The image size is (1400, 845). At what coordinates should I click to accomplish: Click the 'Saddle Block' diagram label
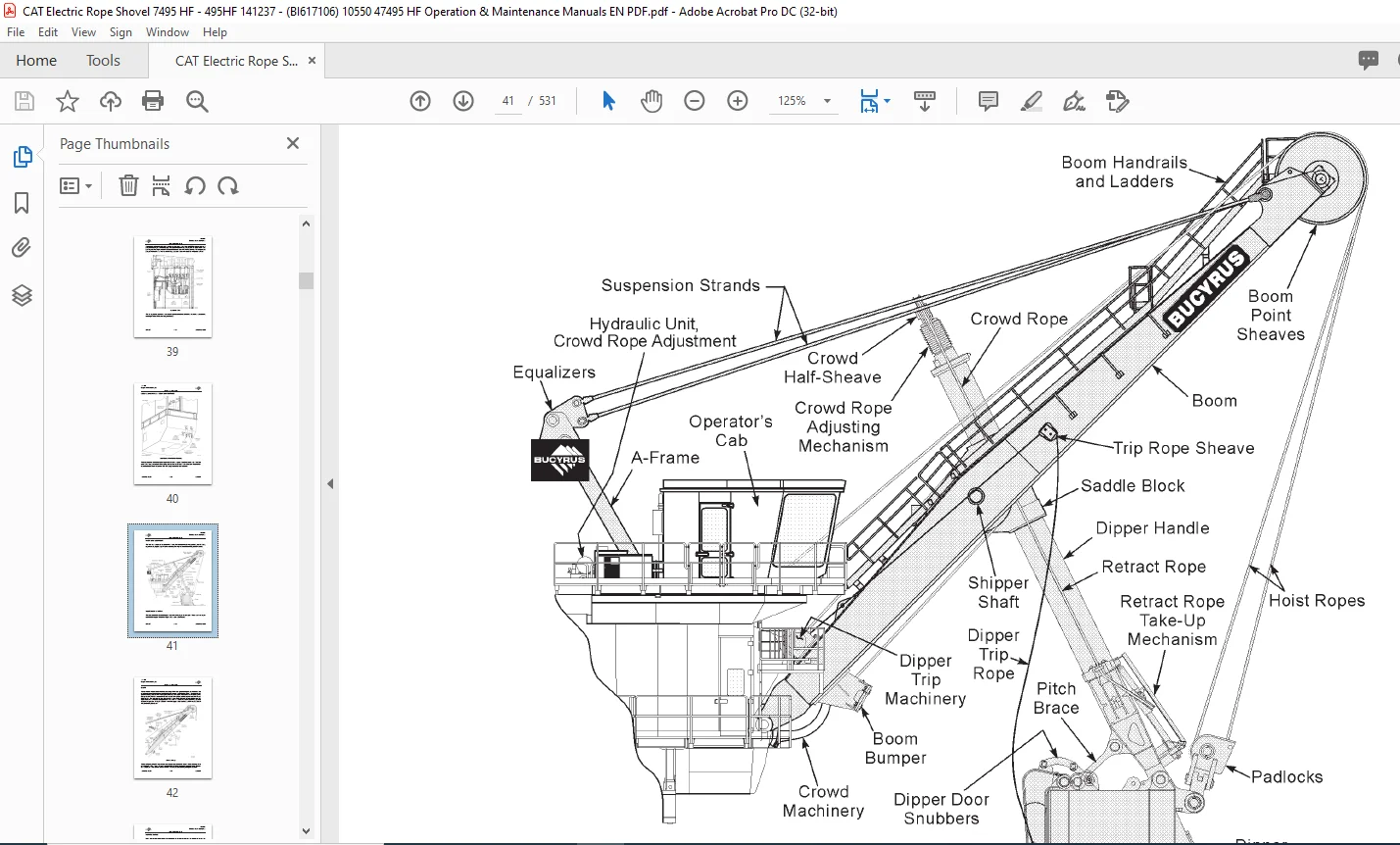pos(1133,486)
